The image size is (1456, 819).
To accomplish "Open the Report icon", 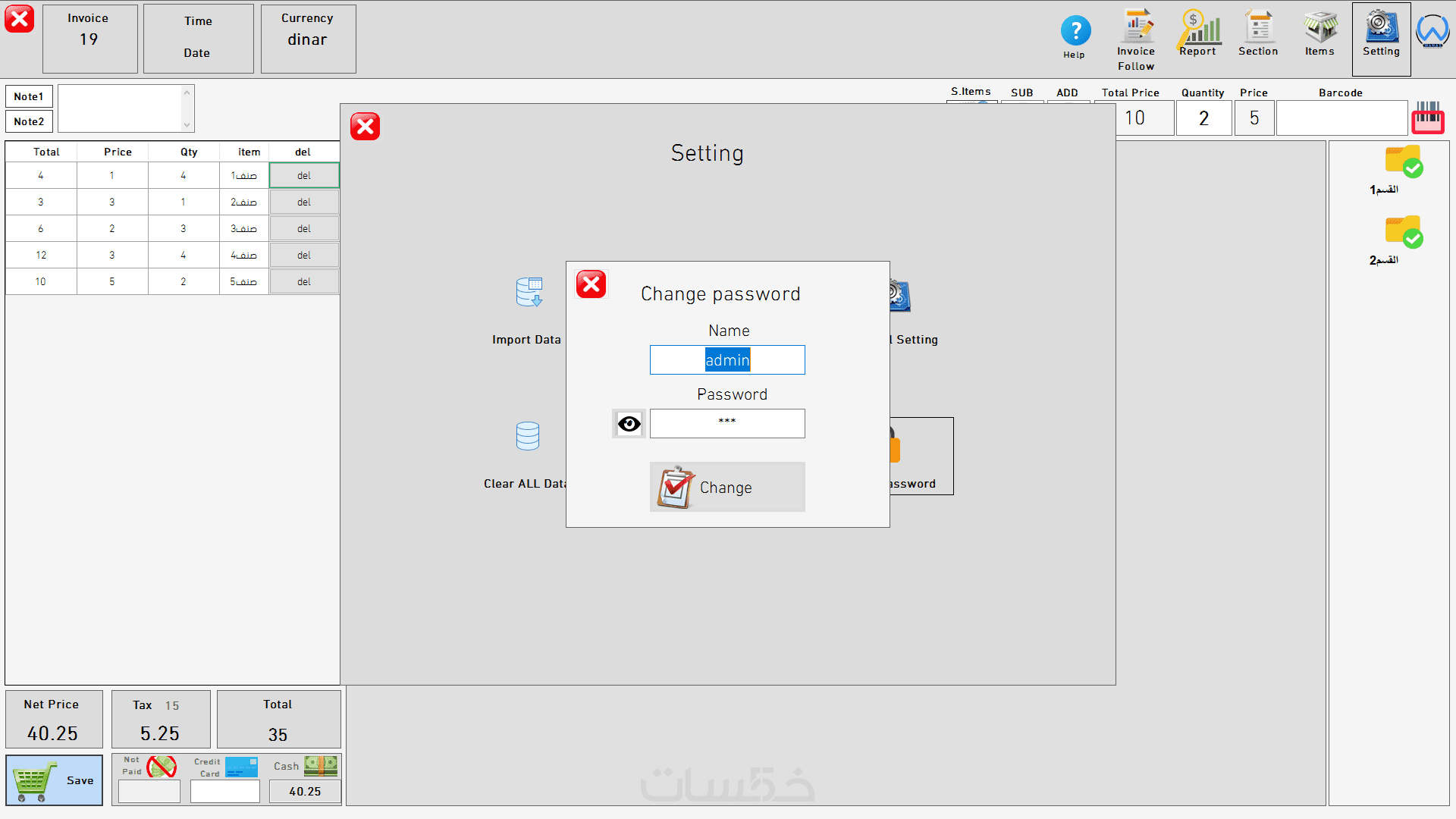I will click(1198, 29).
